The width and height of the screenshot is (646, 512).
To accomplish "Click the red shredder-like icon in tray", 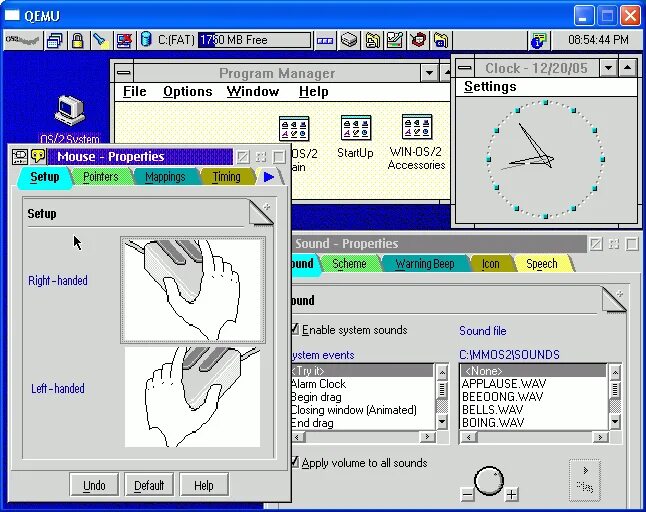I will pyautogui.click(x=418, y=40).
